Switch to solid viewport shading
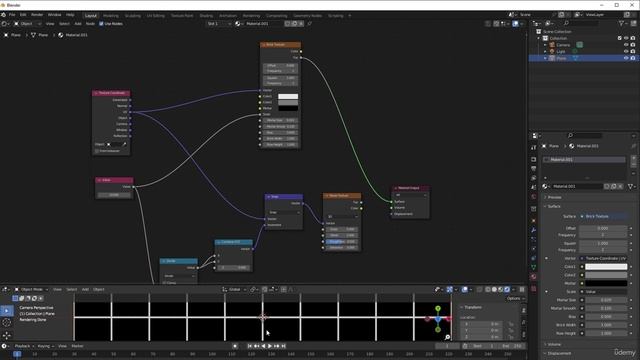The height and width of the screenshot is (360, 640). click(x=494, y=289)
